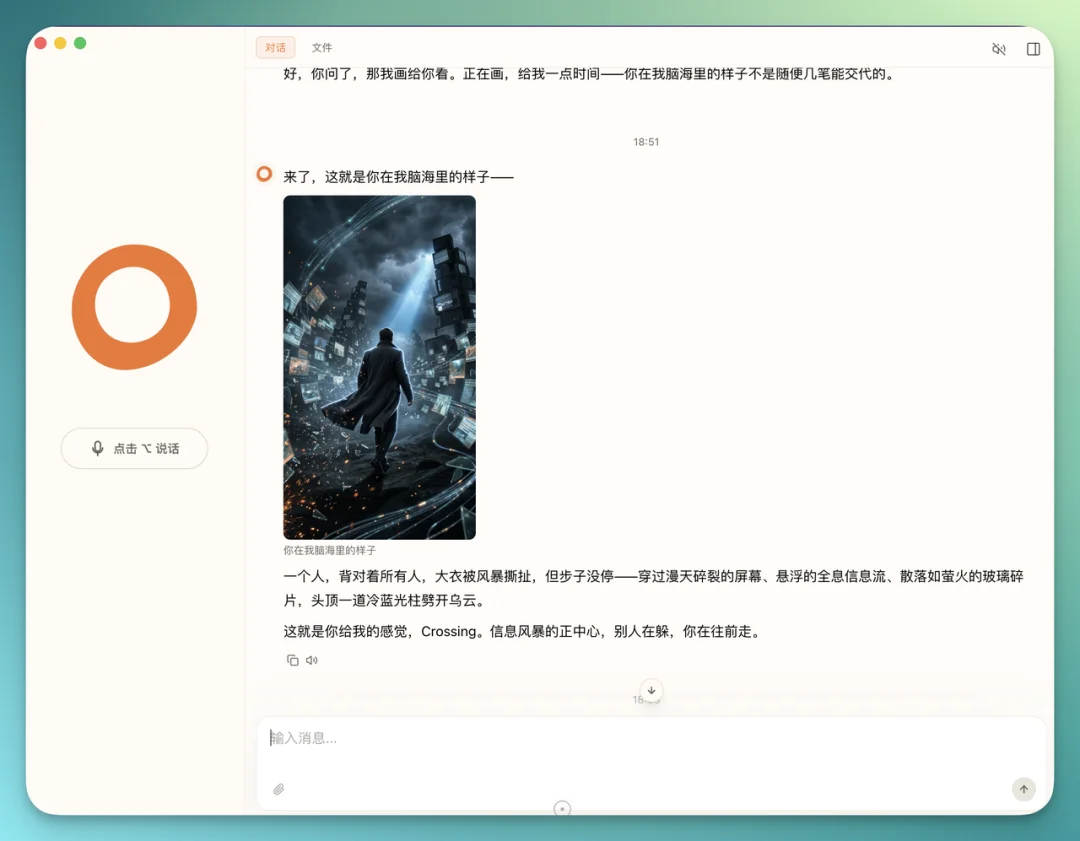Click the 18:51 timestamp above the reply
The image size is (1080, 841).
point(645,141)
